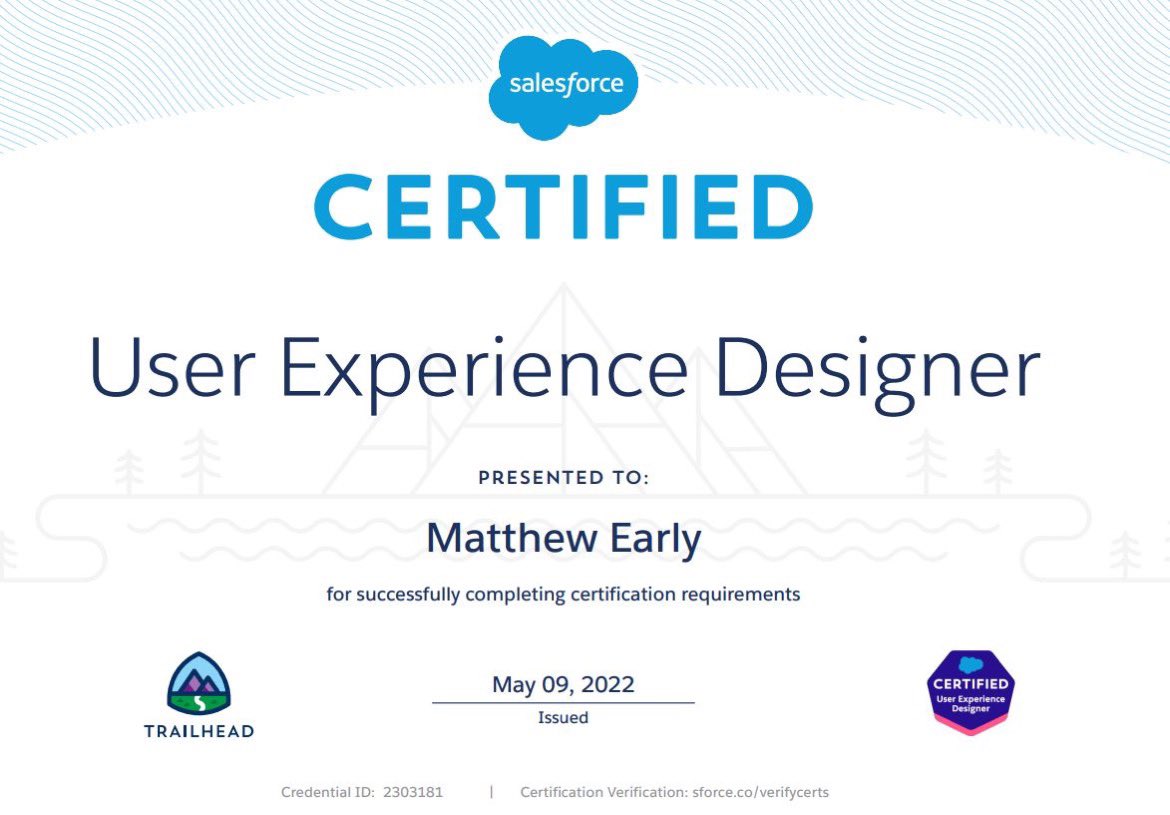Open the sforce.co/verifycerts verification link
1170x815 pixels.
[x=760, y=792]
